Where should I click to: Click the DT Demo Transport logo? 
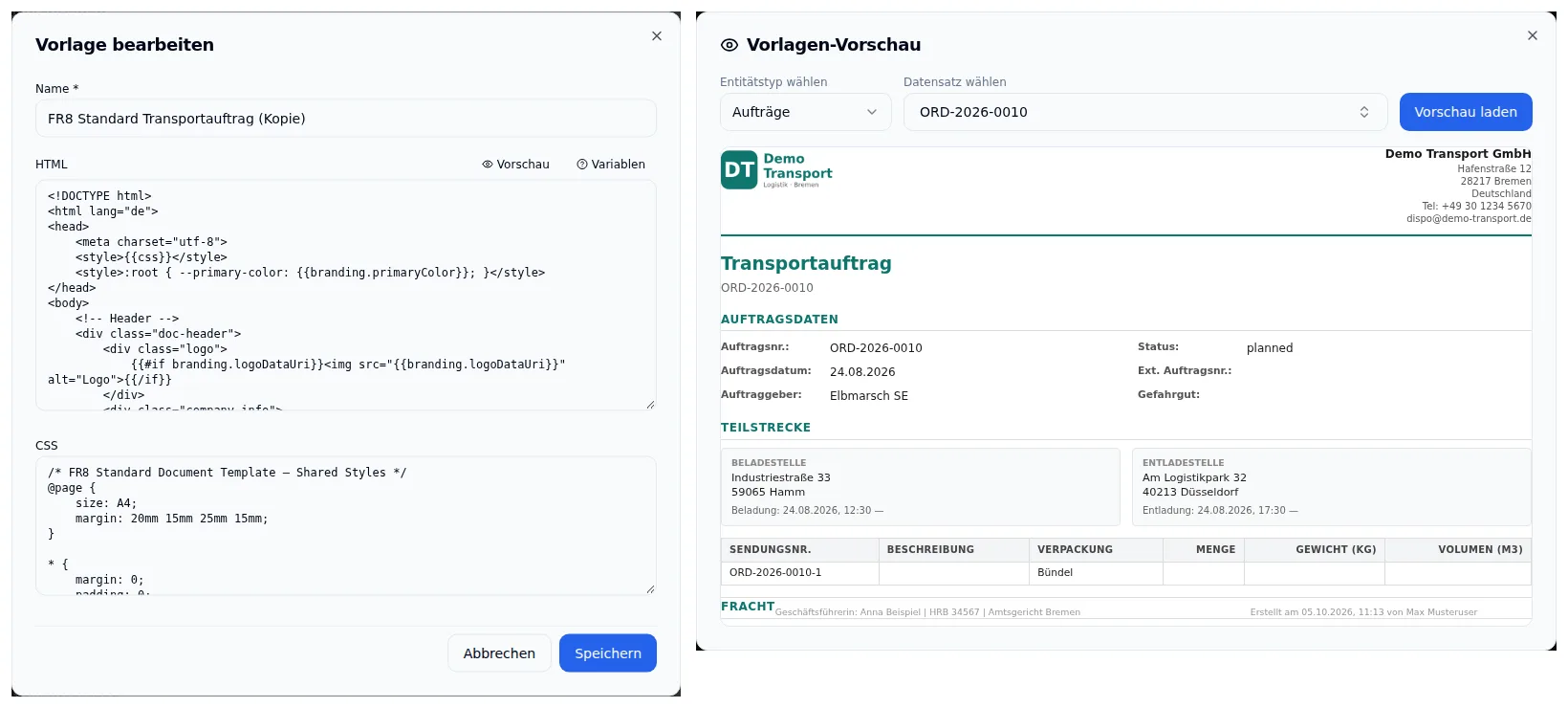[776, 170]
